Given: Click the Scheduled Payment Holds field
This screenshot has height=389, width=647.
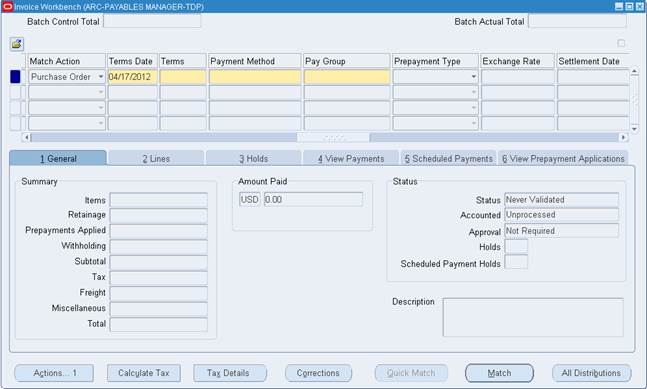Looking at the screenshot, I should [x=516, y=262].
